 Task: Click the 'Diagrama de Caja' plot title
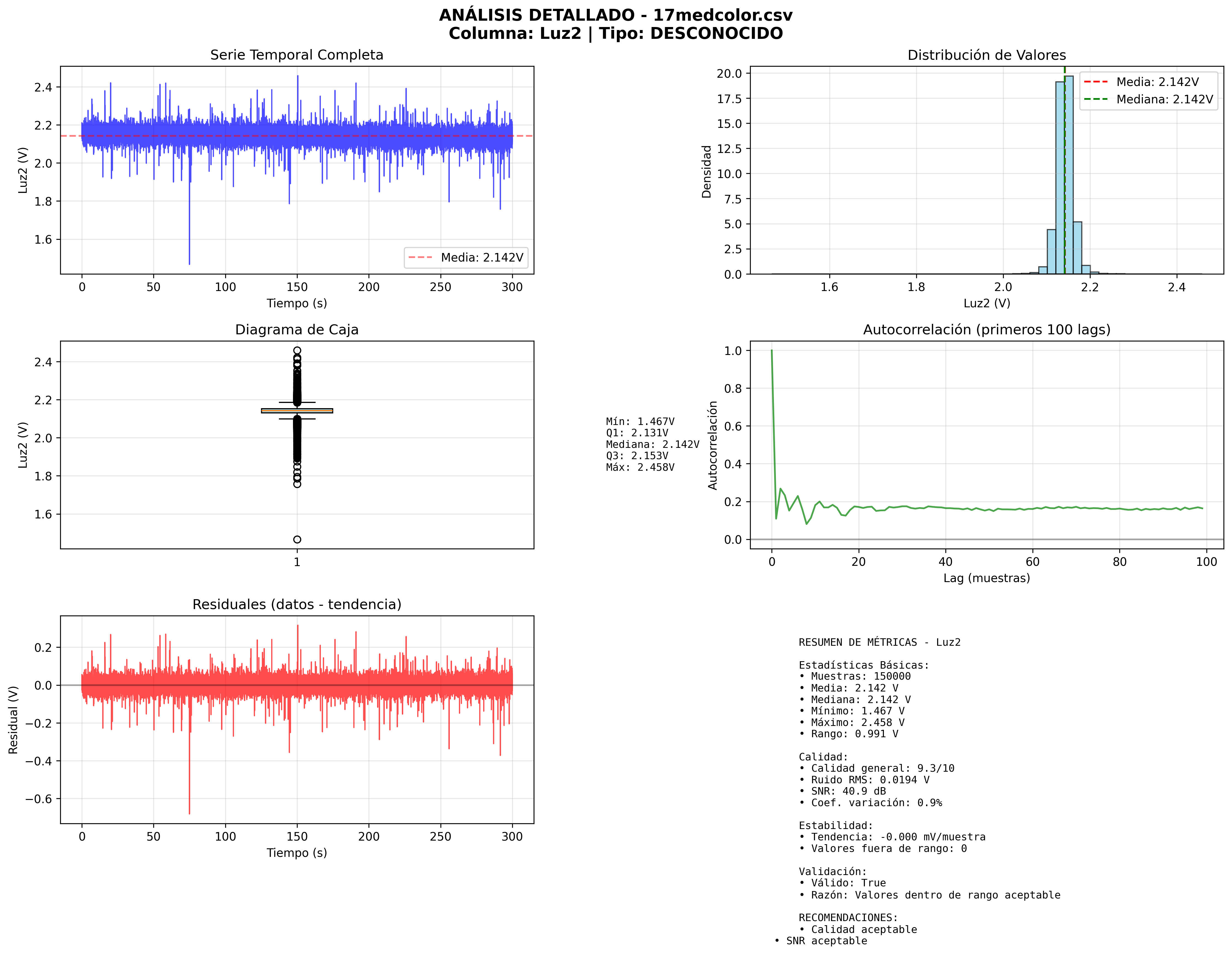pyautogui.click(x=296, y=330)
